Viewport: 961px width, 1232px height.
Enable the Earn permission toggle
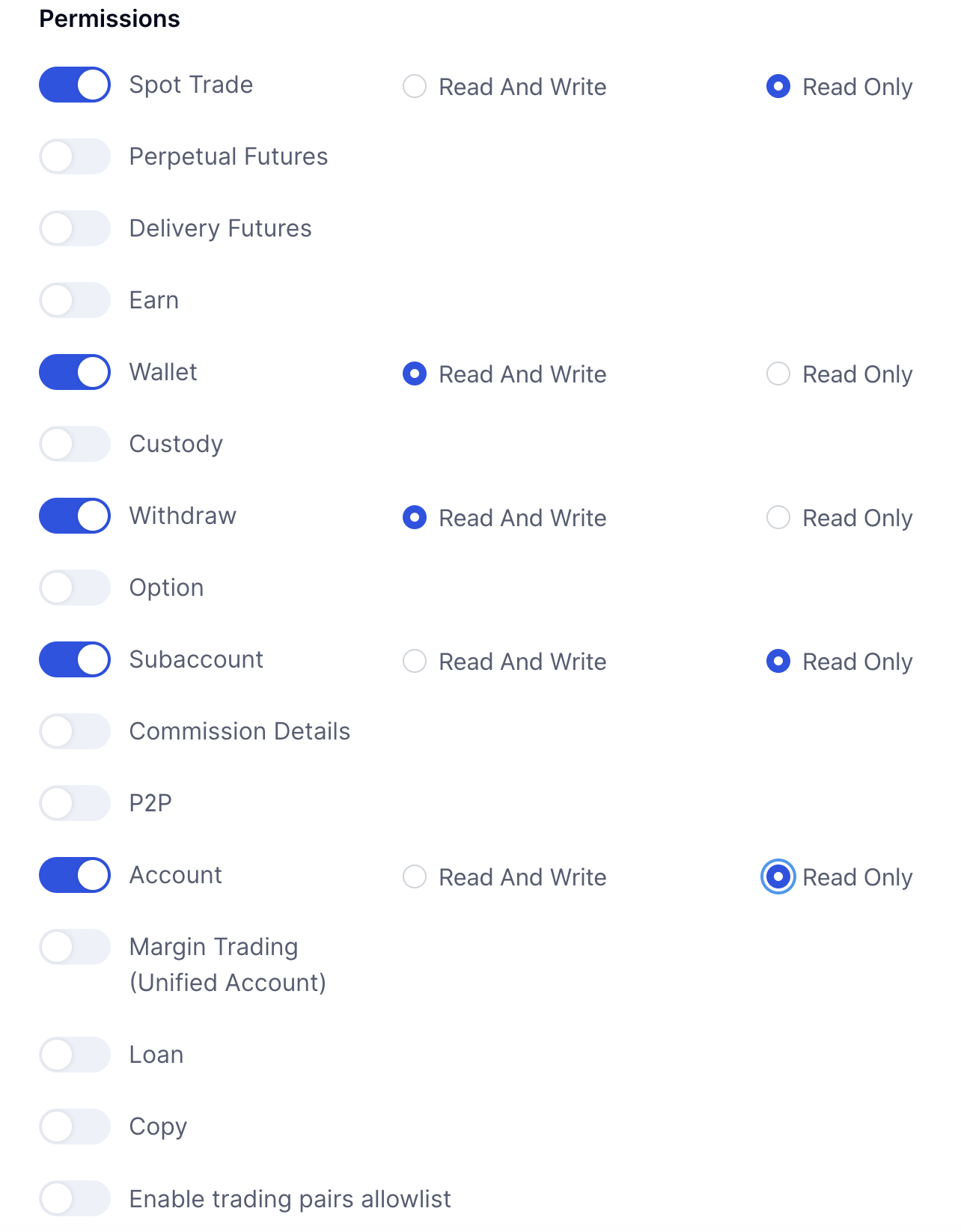tap(74, 300)
